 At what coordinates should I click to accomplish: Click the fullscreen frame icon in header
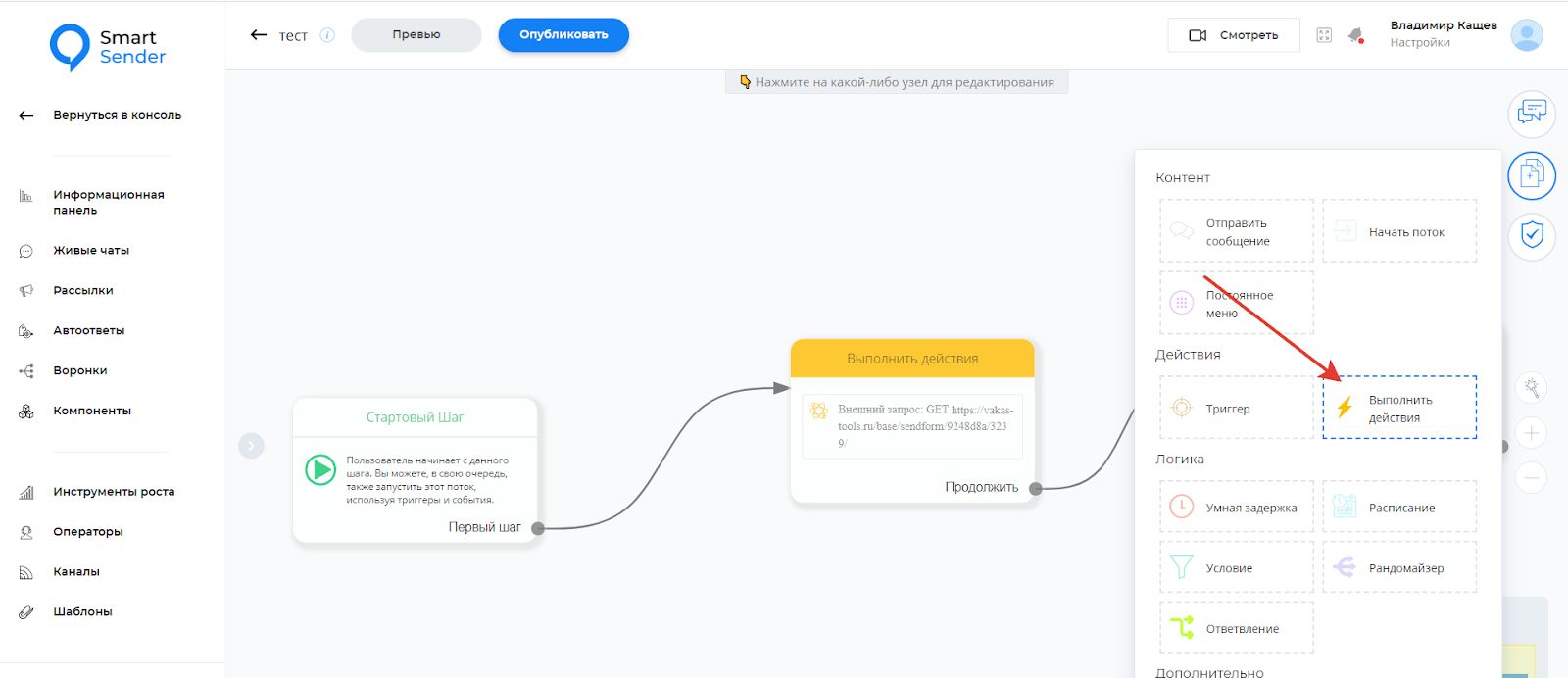1324,35
